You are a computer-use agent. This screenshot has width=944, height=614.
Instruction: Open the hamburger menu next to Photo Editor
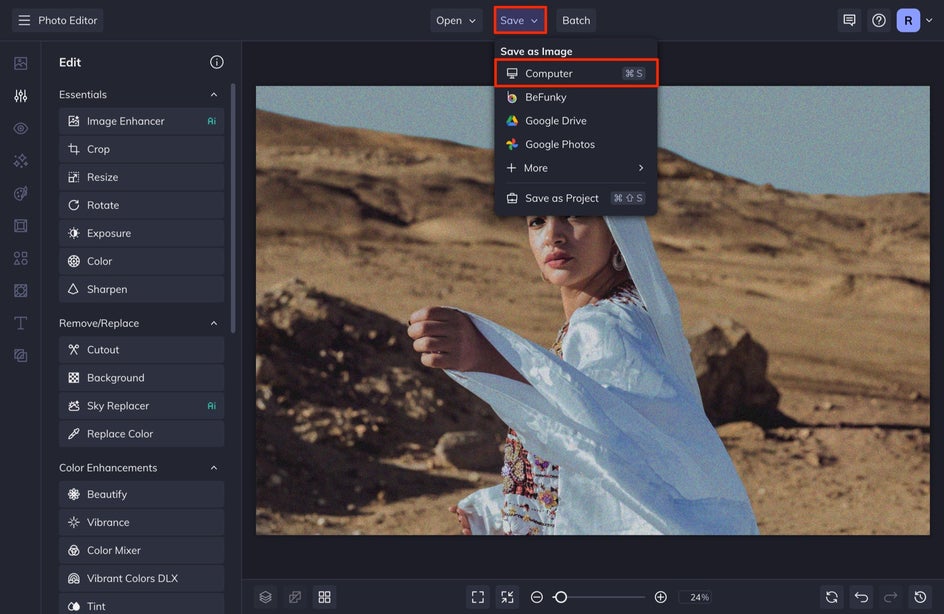[x=23, y=20]
